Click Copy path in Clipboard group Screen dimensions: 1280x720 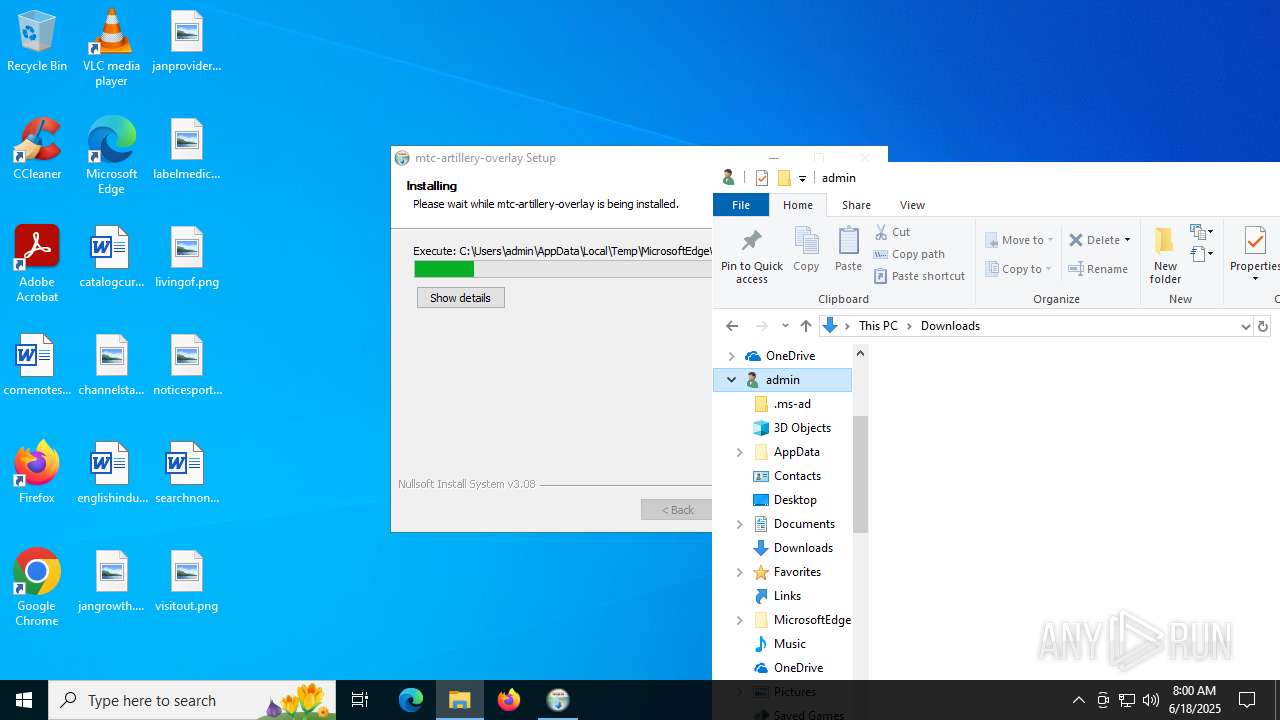[x=910, y=254]
